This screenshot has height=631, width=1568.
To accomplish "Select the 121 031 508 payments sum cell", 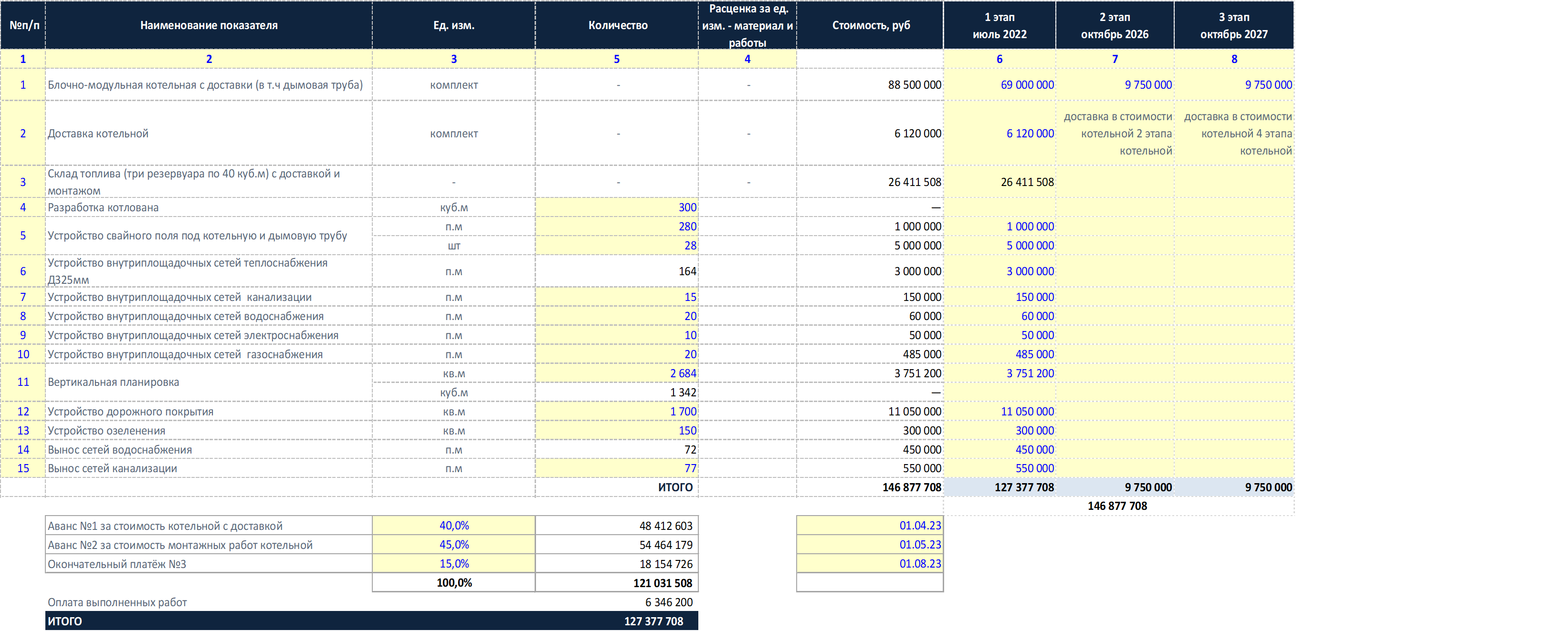I will pos(617,582).
